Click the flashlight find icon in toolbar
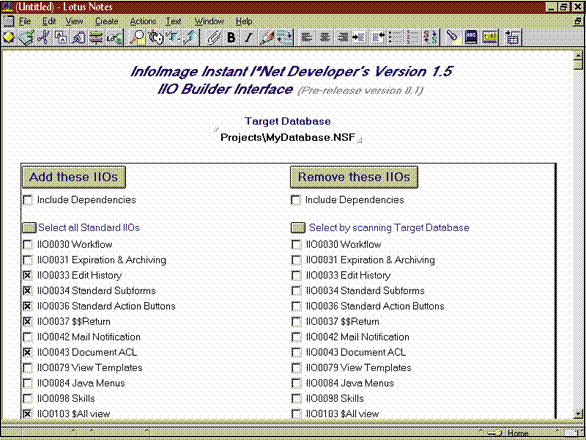The image size is (586, 440). coord(453,37)
